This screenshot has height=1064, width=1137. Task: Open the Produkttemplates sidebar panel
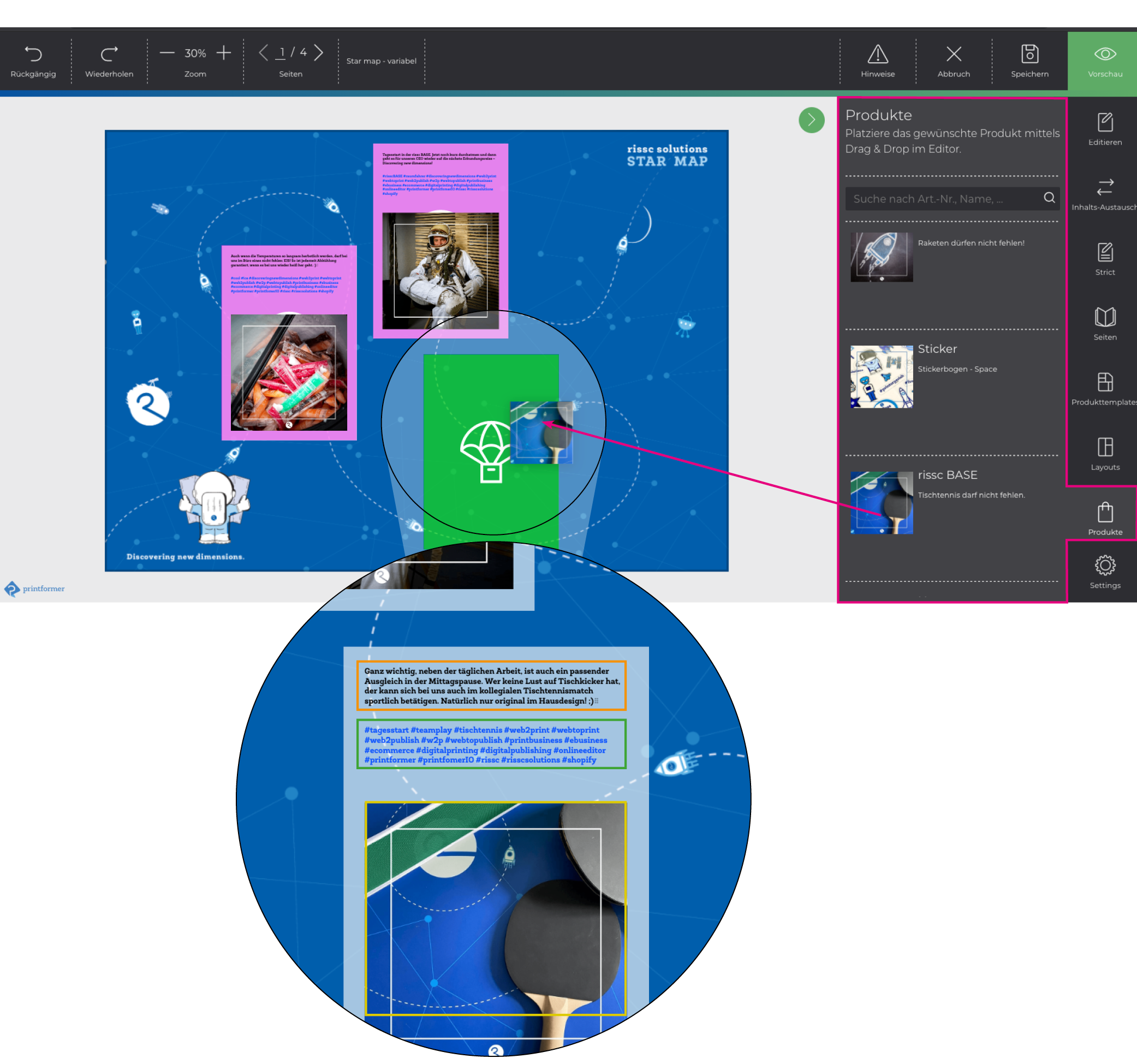(1104, 382)
